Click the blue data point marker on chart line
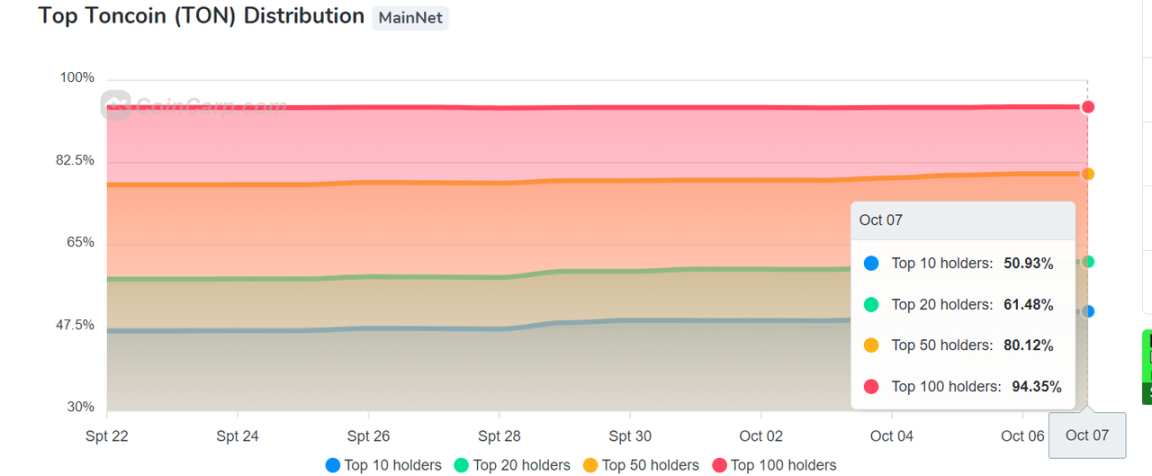The height and width of the screenshot is (476, 1152). tap(1088, 312)
